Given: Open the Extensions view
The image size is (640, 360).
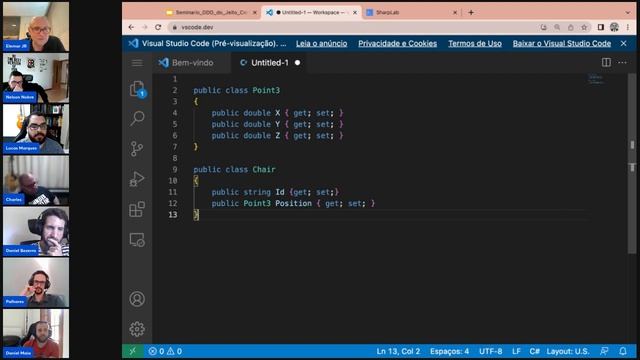Looking at the screenshot, I should point(137,209).
